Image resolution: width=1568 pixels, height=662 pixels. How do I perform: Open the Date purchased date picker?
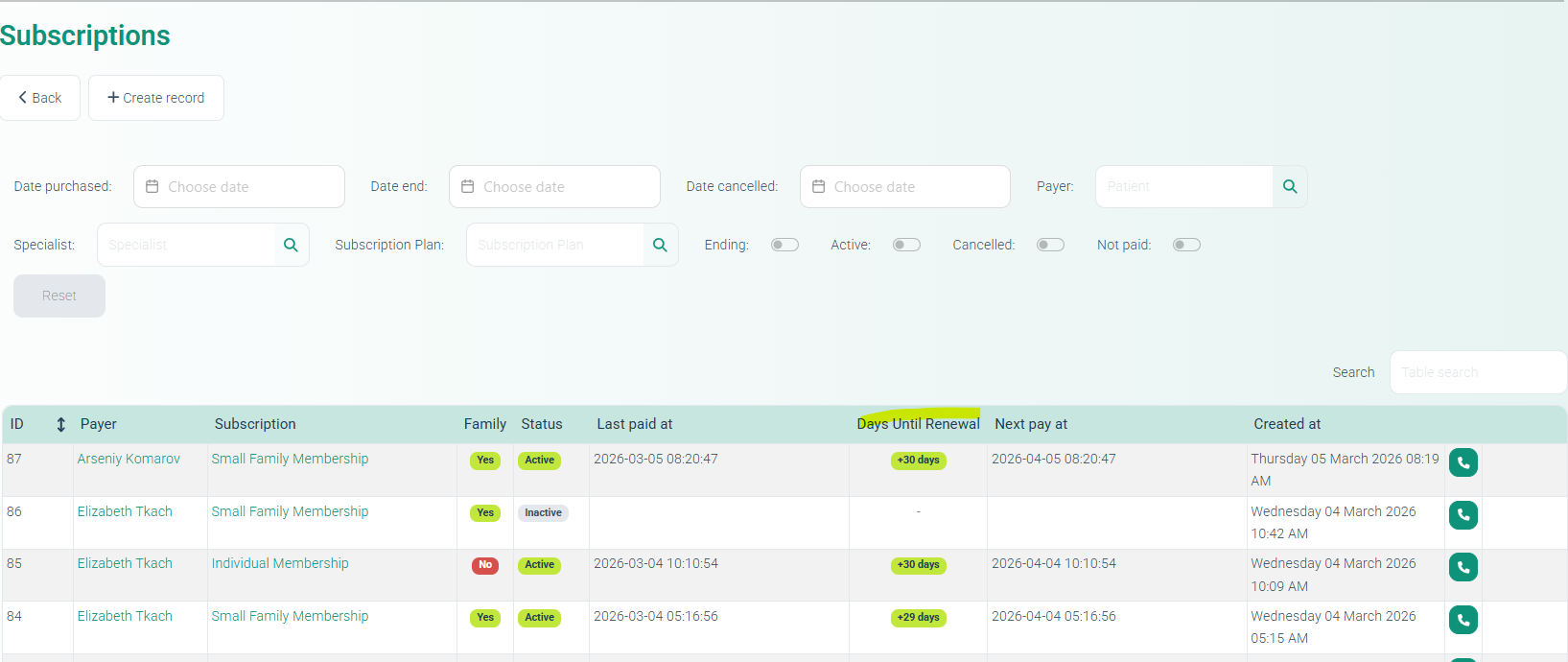tap(239, 187)
